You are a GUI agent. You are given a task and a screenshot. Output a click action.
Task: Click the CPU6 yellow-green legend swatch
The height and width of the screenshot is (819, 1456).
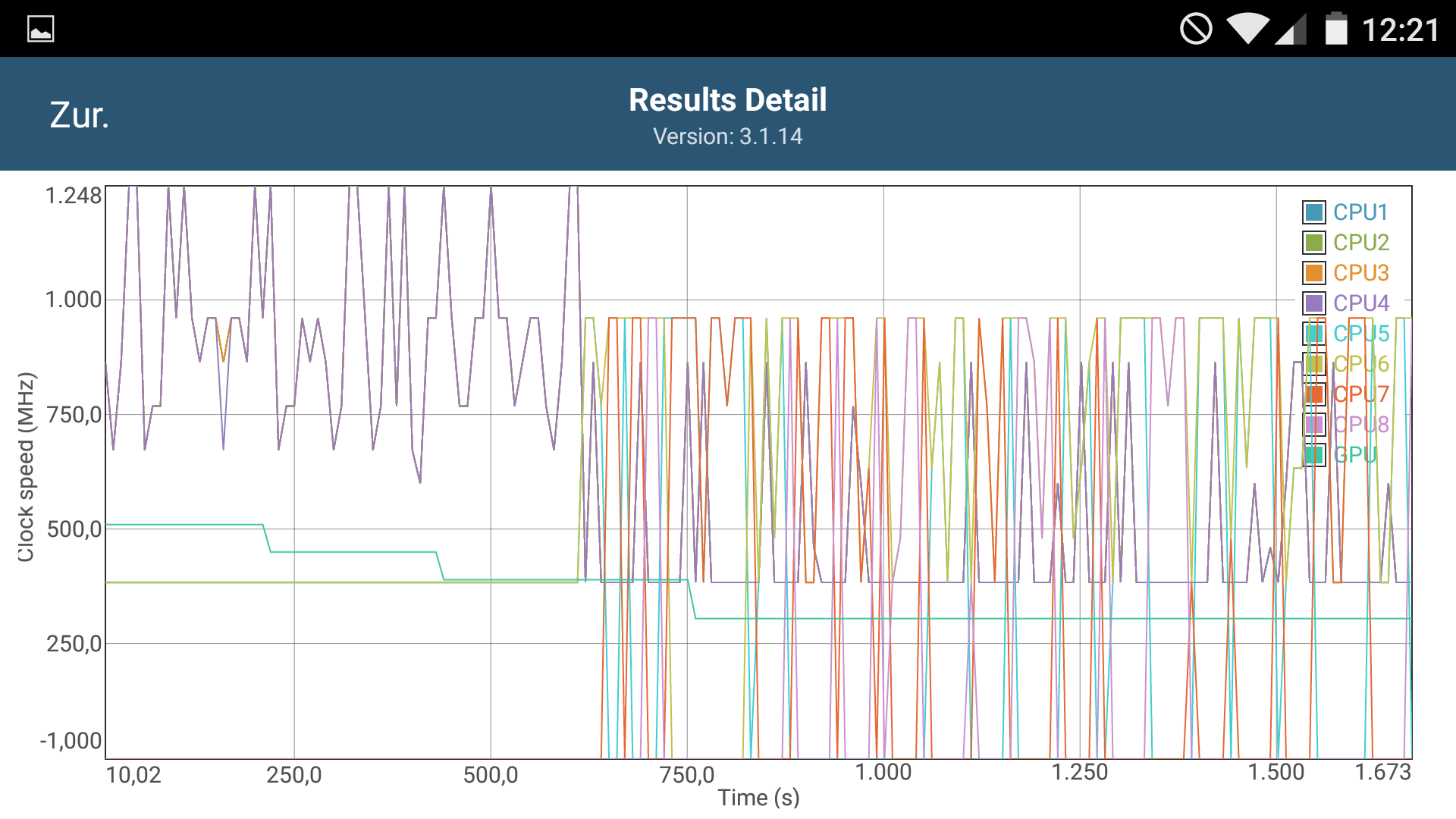pyautogui.click(x=1313, y=364)
